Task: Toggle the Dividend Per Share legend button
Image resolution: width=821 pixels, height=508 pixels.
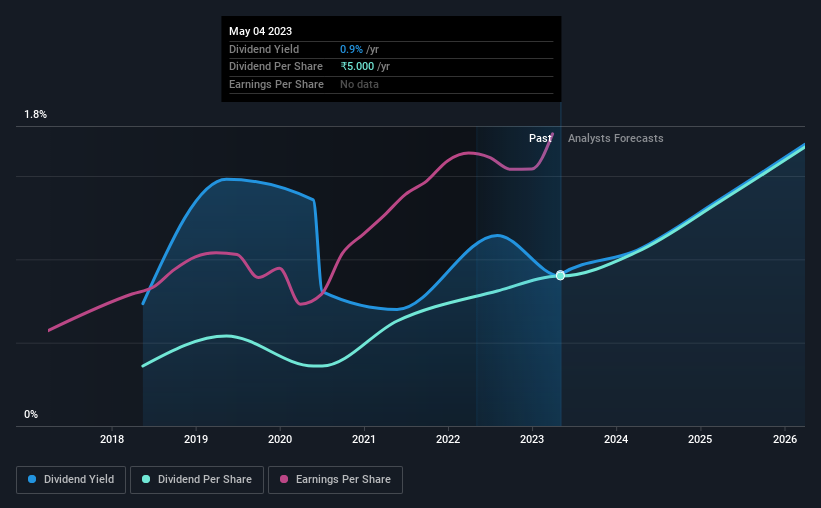Action: 197,480
